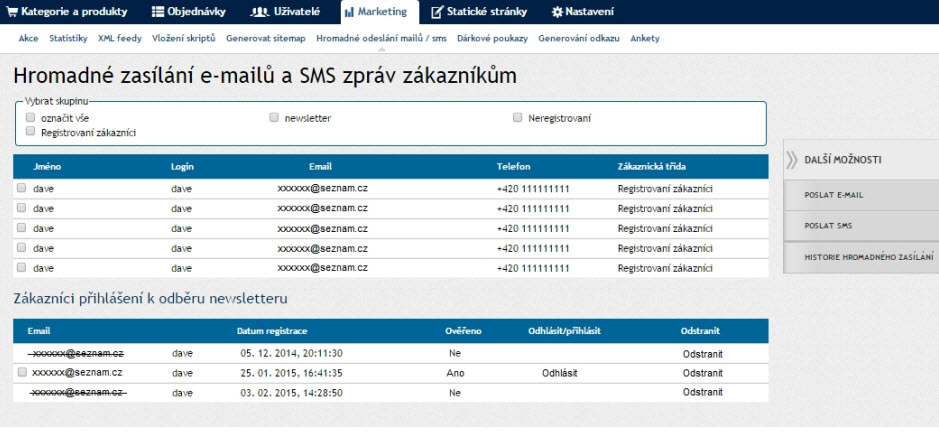
Task: Open the Dárkové poukazy tab
Action: point(492,38)
